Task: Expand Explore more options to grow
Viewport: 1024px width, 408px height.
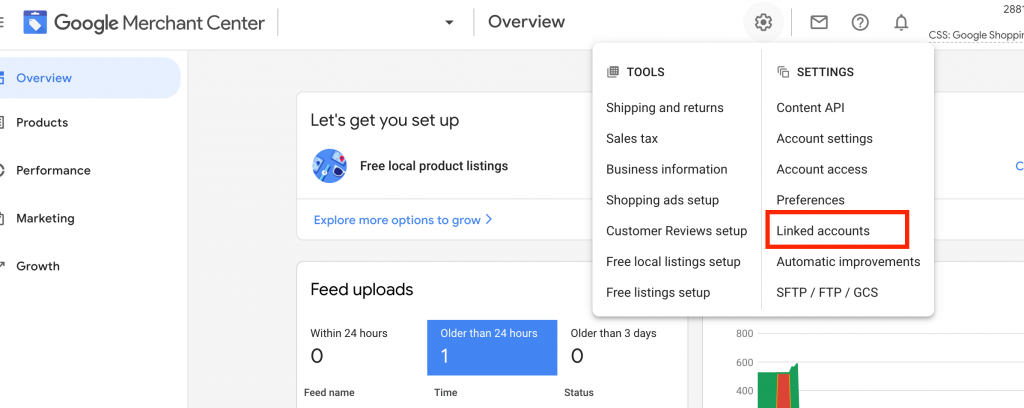Action: tap(403, 220)
